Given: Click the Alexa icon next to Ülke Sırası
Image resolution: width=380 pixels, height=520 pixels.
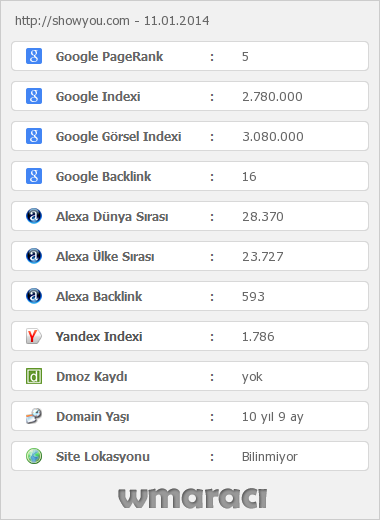Looking at the screenshot, I should 34,256.
